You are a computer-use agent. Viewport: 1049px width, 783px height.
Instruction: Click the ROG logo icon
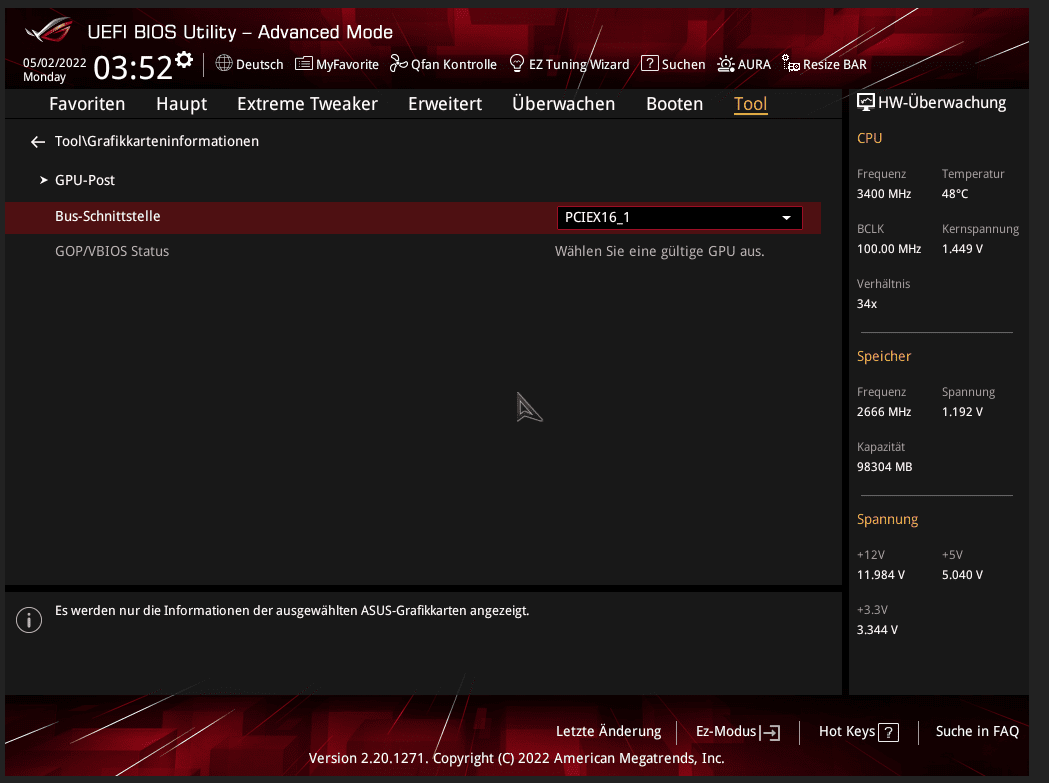tap(49, 29)
